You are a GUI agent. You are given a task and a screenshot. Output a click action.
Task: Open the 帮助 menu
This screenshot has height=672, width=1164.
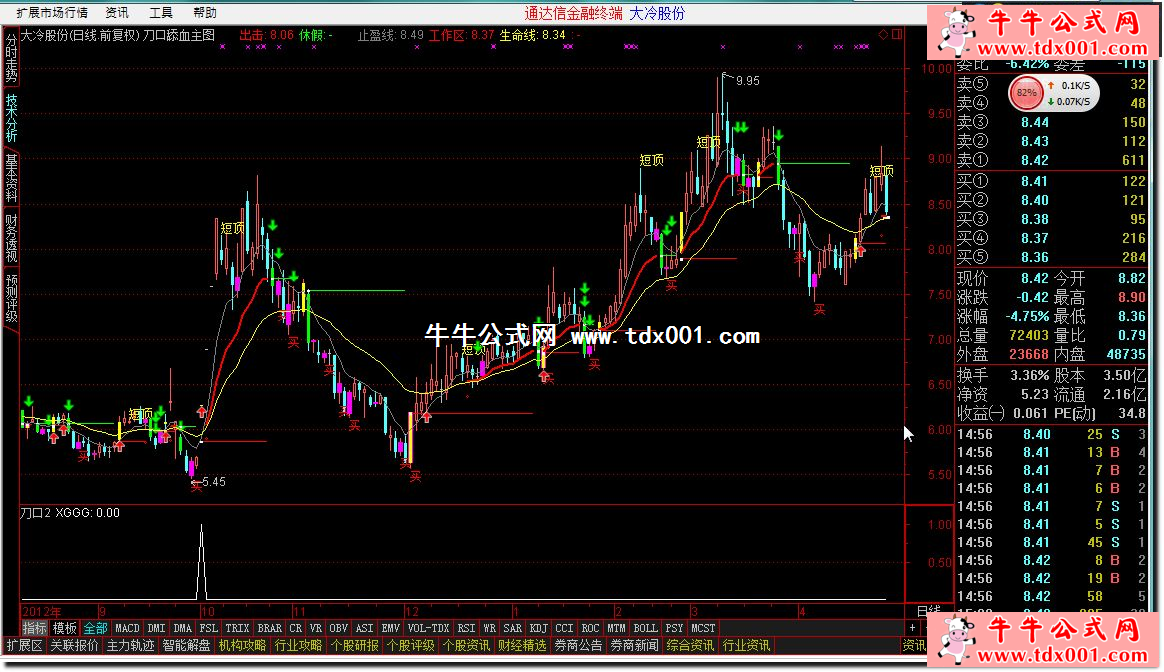tap(205, 13)
